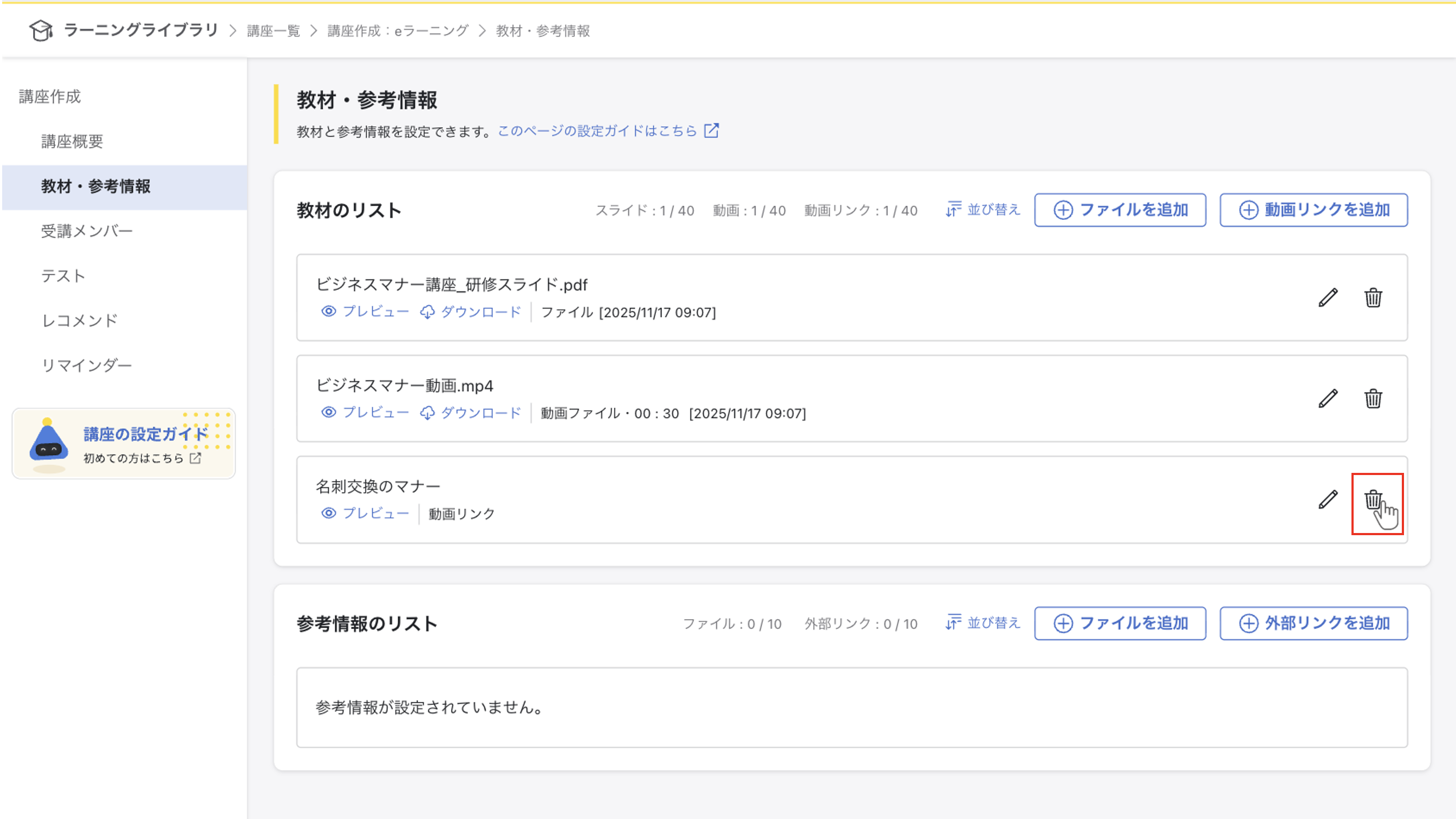Select the edit pencil for ビジネスマナー動画.mp4
The image size is (1456, 819).
click(1328, 398)
